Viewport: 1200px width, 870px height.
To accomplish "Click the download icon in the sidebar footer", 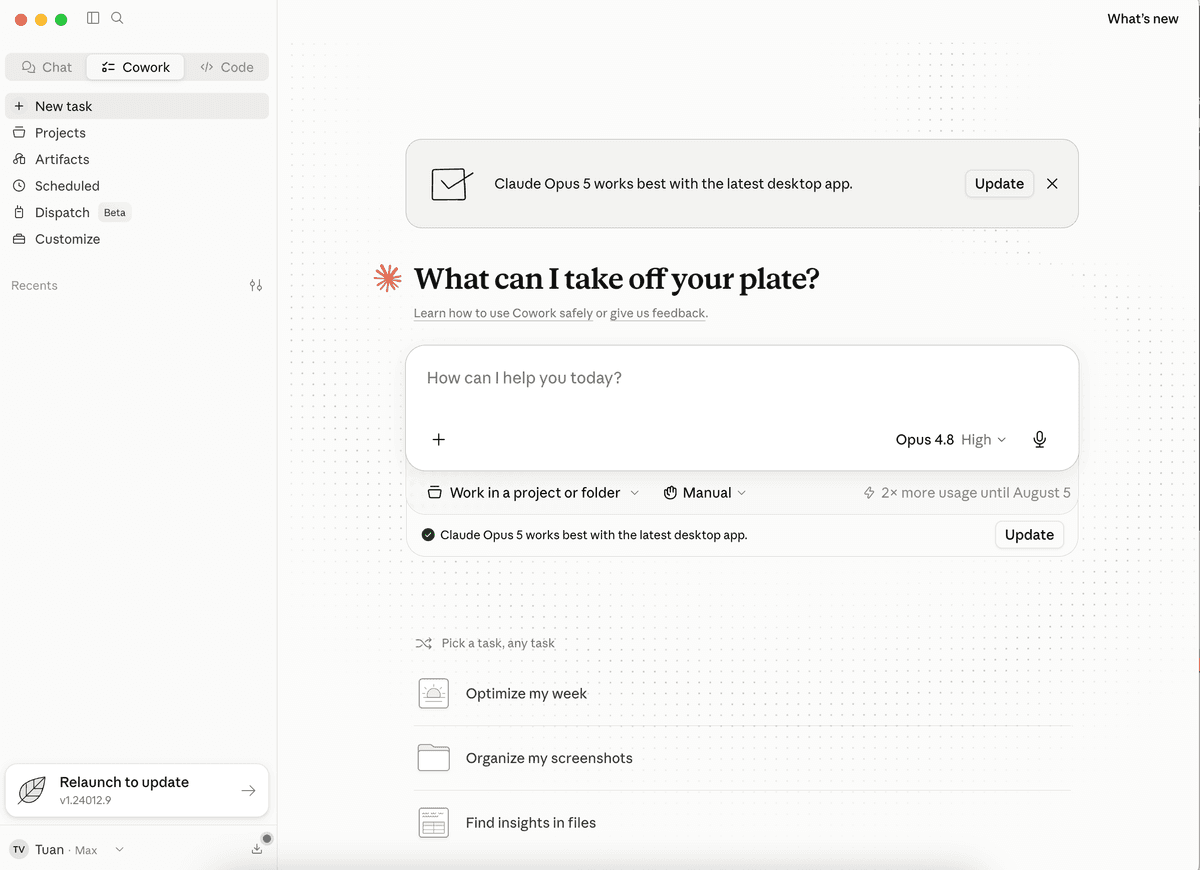I will tap(257, 849).
